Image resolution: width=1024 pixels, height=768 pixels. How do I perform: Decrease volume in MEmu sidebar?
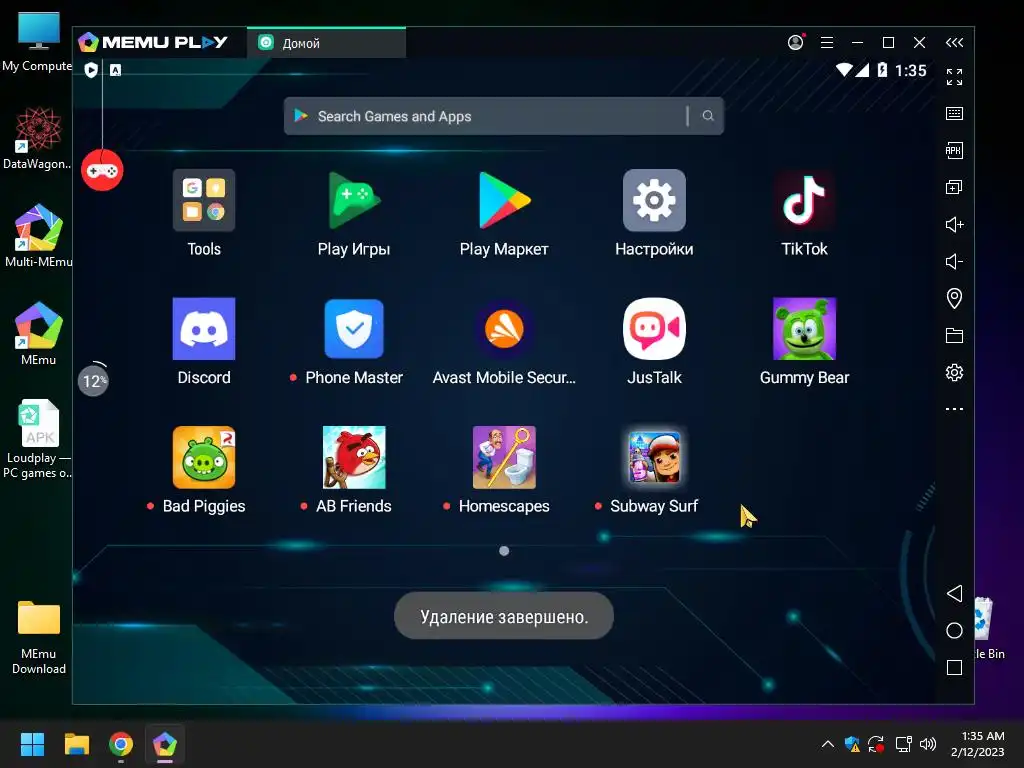click(954, 262)
